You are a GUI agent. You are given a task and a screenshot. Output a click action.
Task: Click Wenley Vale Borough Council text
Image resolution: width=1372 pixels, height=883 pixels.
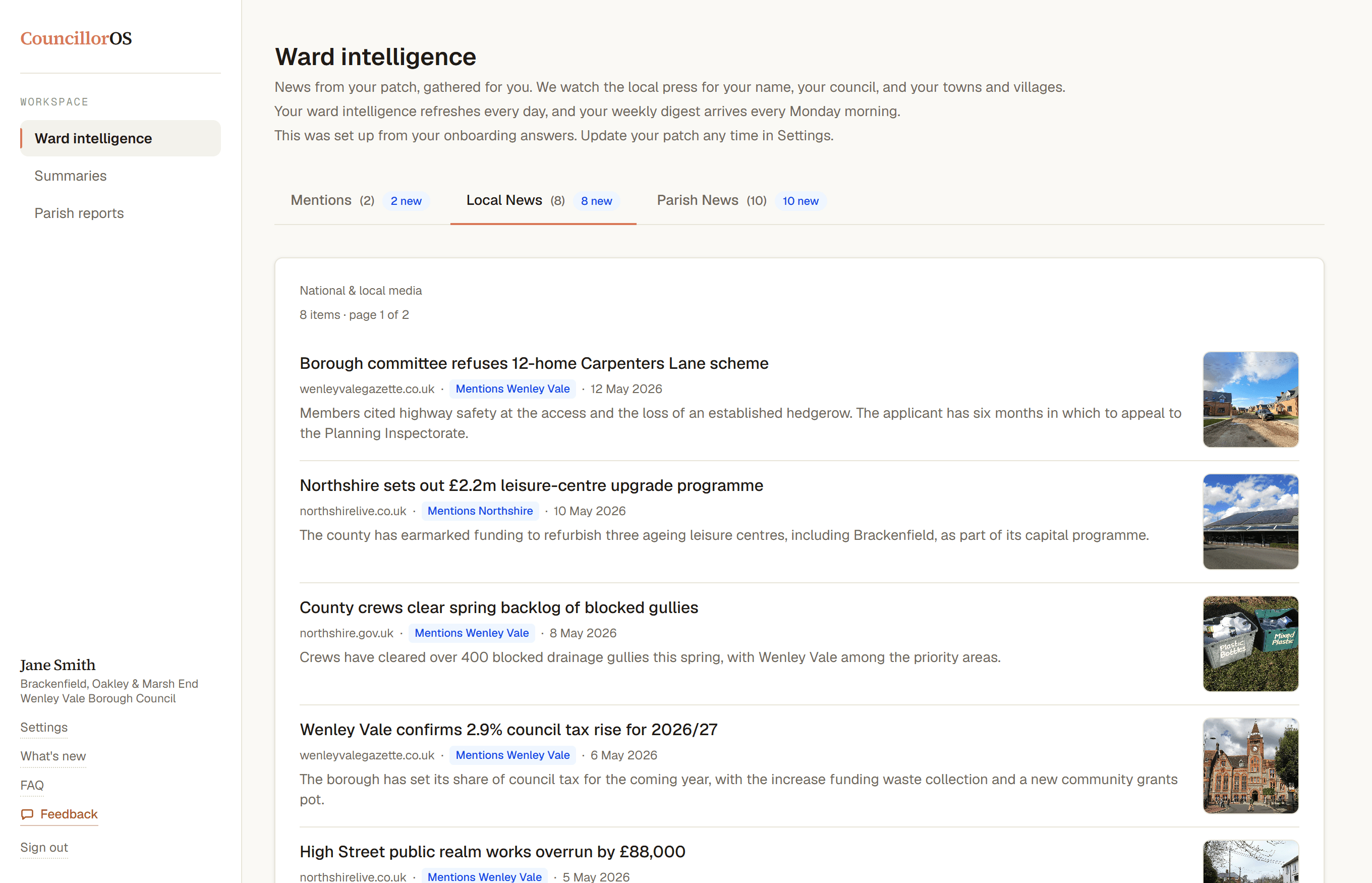[98, 698]
